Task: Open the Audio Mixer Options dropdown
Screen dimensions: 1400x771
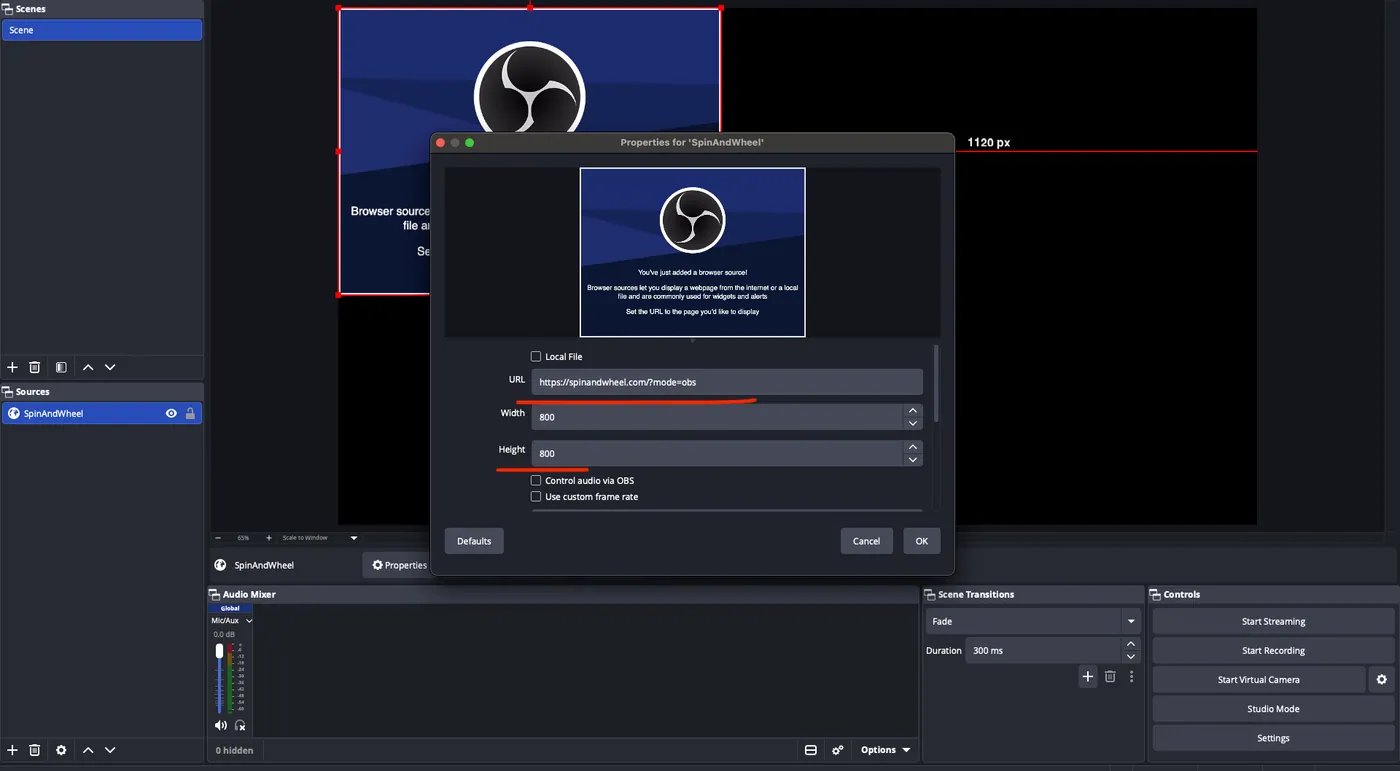Action: (x=886, y=750)
